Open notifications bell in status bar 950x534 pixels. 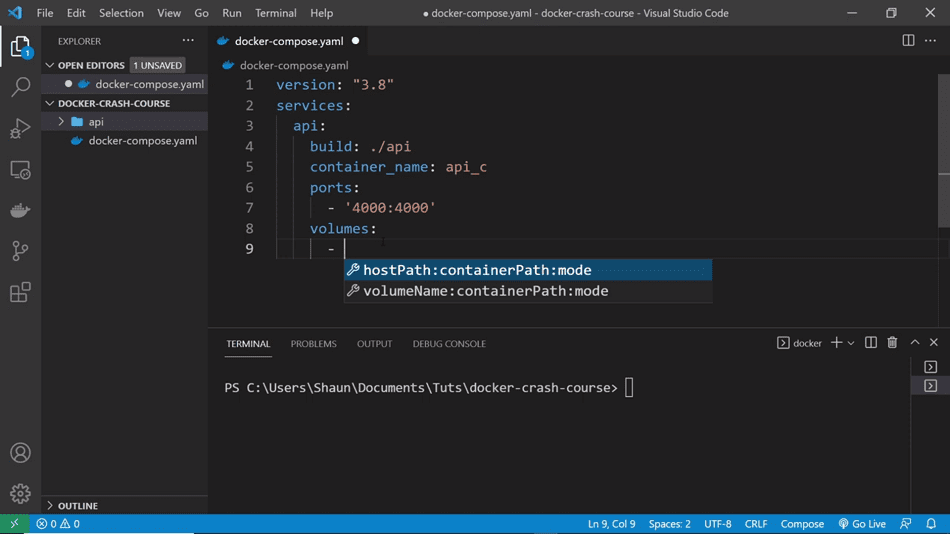(x=931, y=524)
